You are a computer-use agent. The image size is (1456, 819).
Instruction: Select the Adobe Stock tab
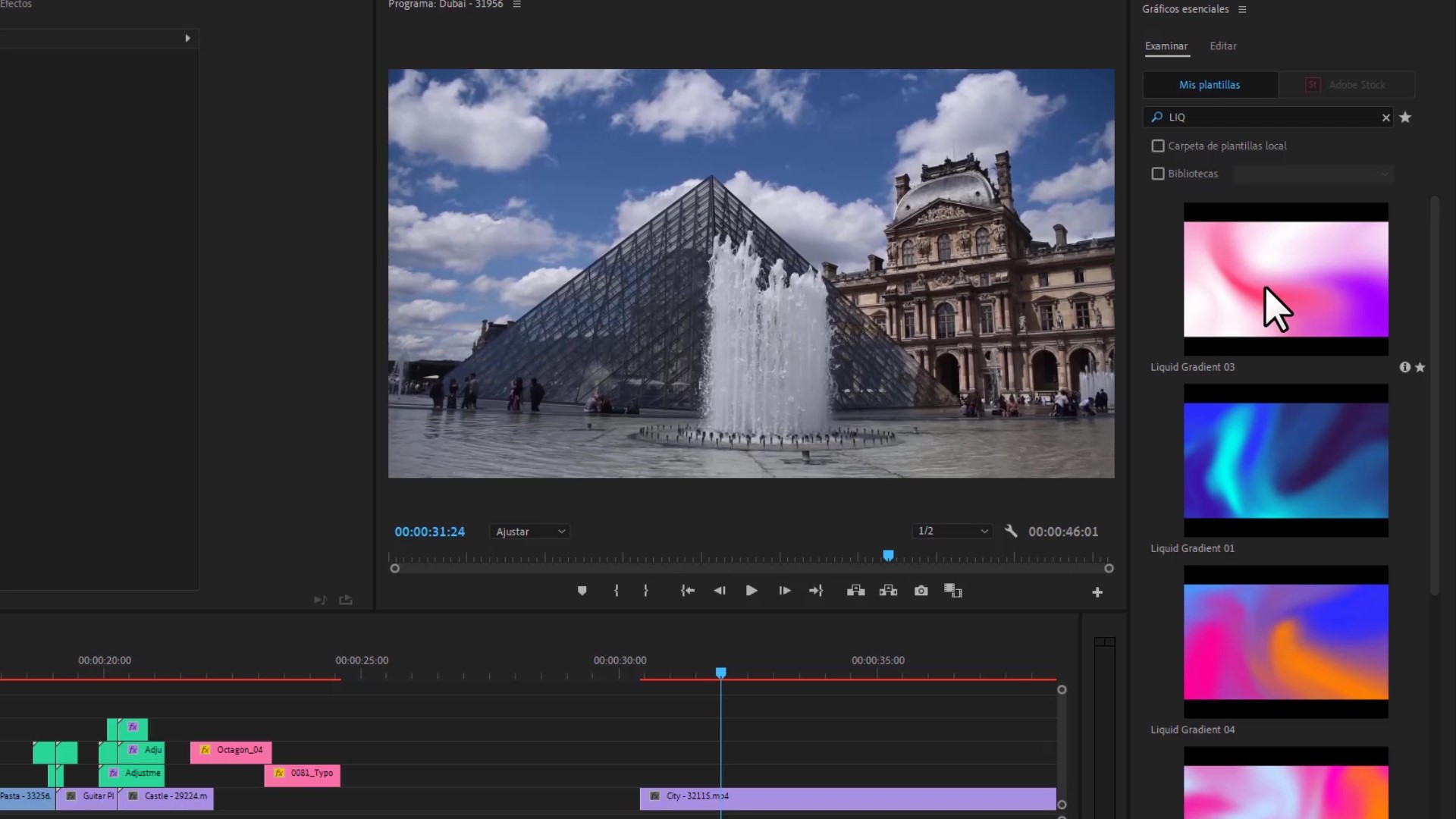click(1347, 85)
